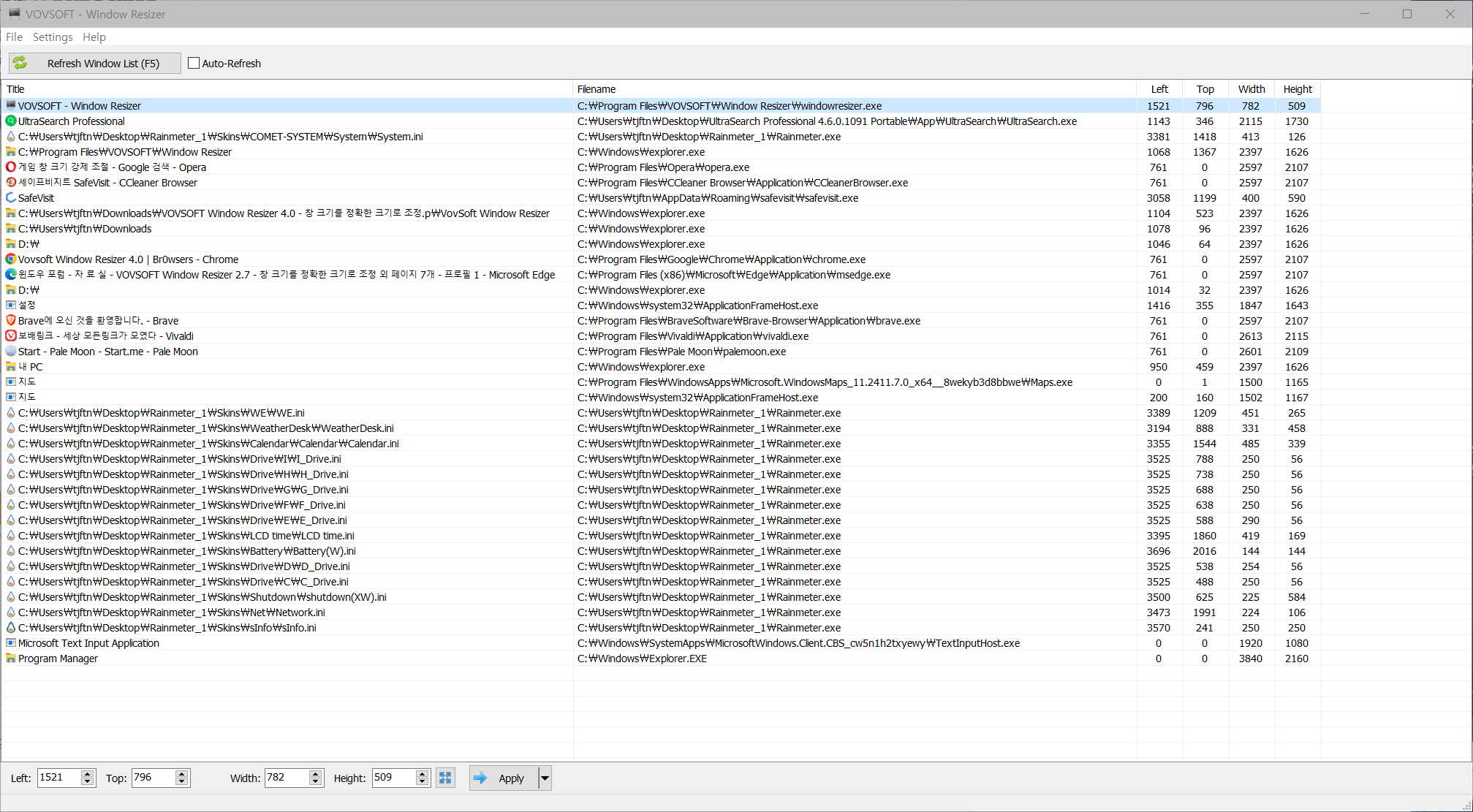The width and height of the screenshot is (1473, 812).
Task: Click into the Width value field
Action: [x=287, y=778]
